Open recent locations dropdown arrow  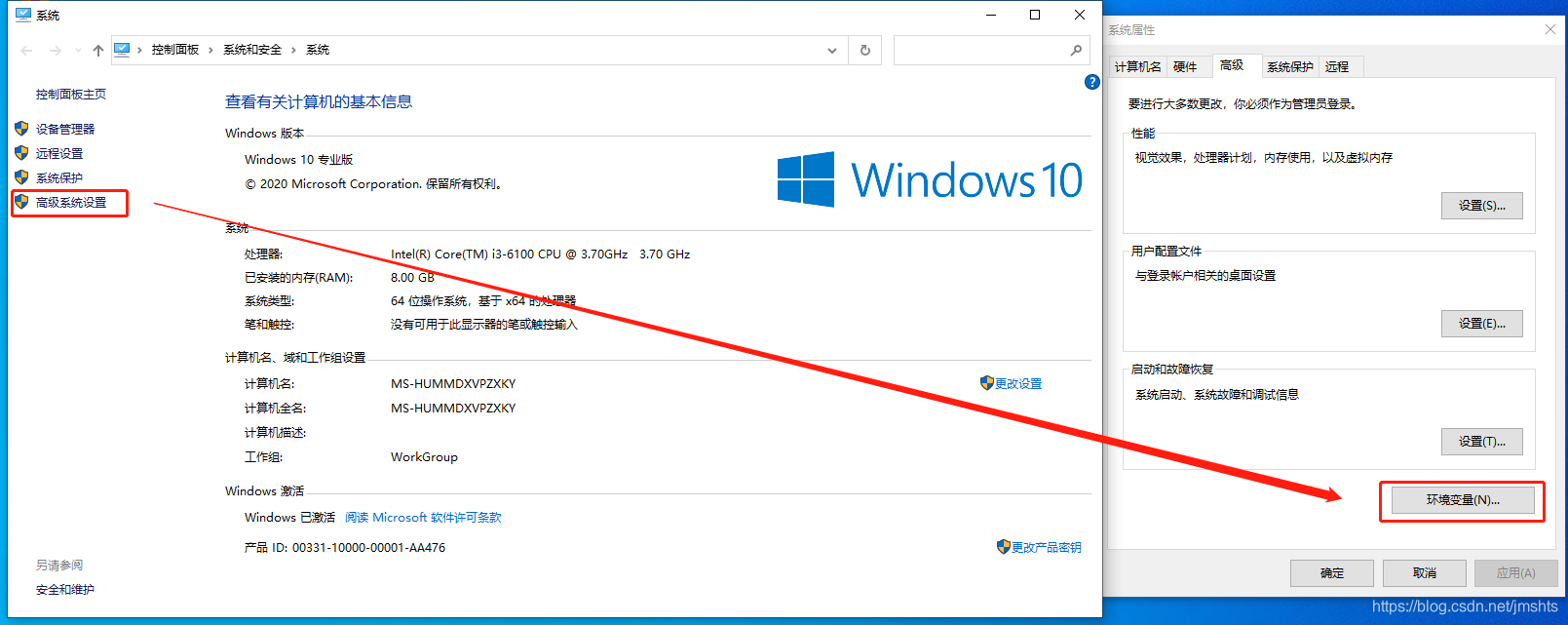pos(78,50)
